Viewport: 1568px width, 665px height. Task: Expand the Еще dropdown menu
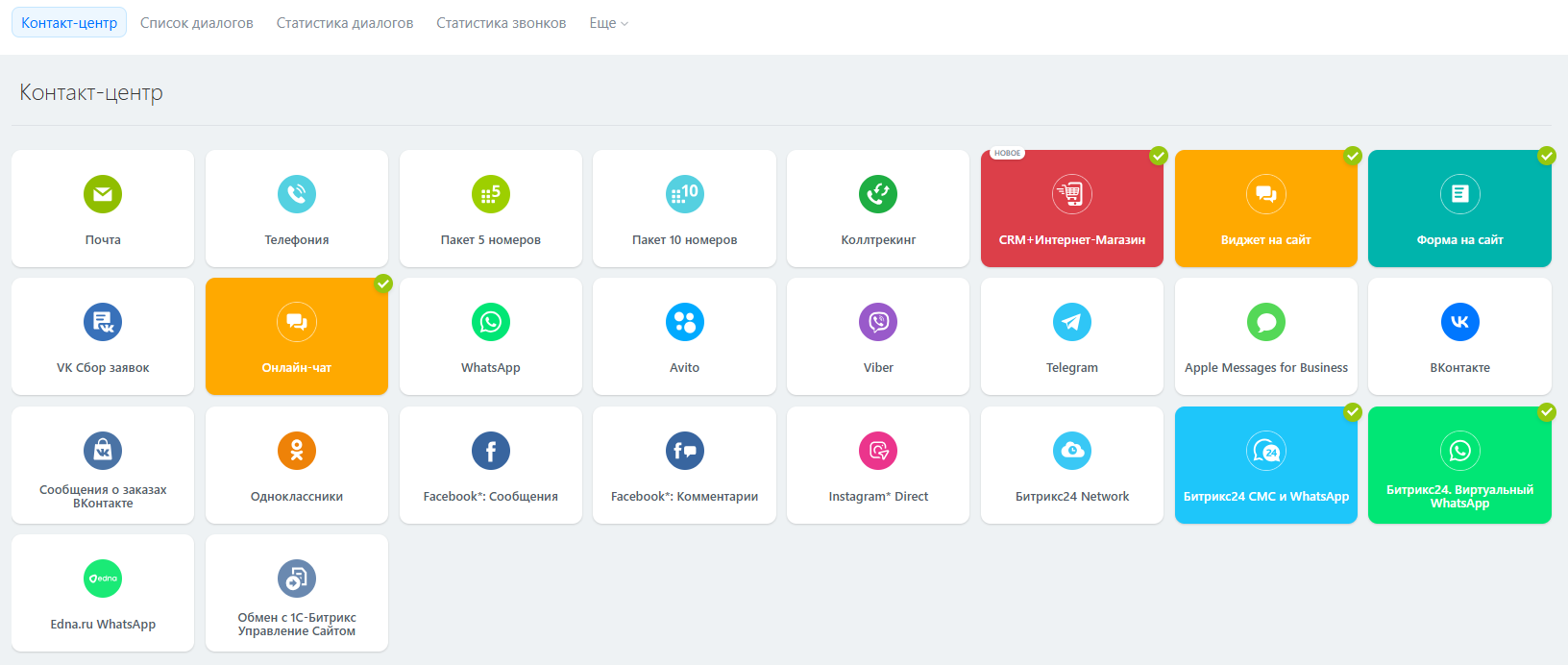pos(609,23)
